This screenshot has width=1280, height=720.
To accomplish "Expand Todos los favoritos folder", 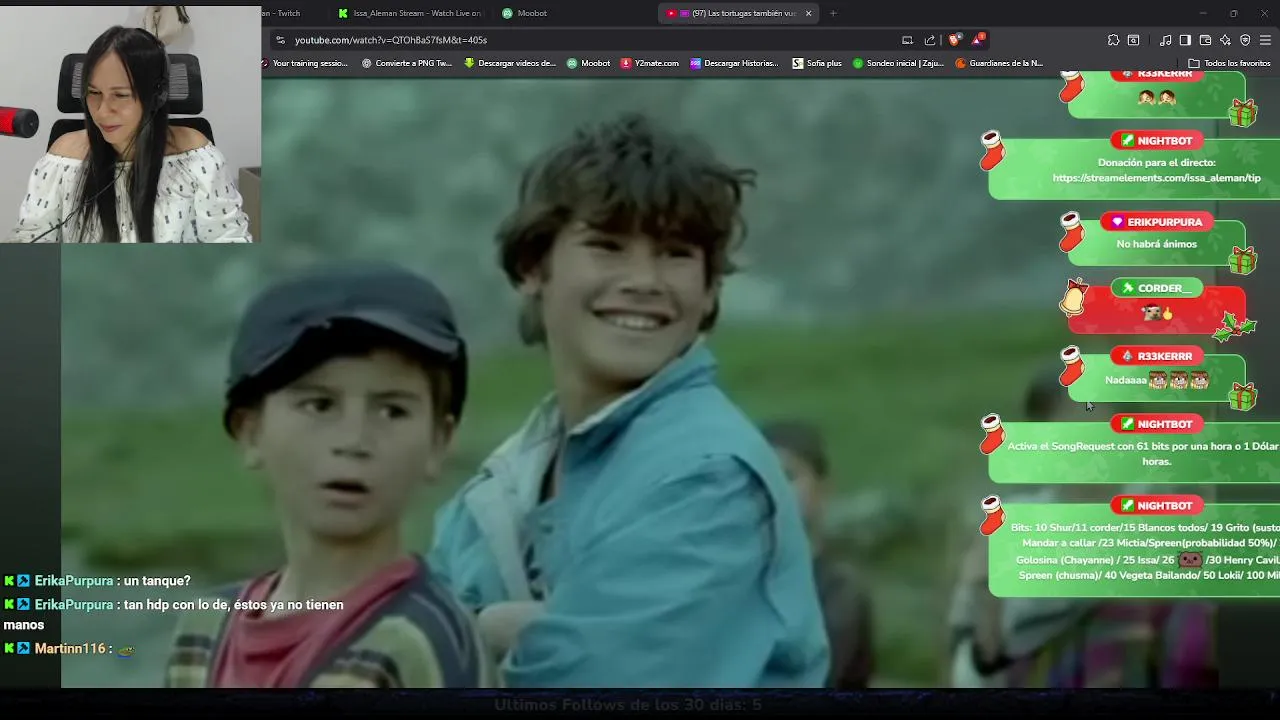I will (1229, 63).
